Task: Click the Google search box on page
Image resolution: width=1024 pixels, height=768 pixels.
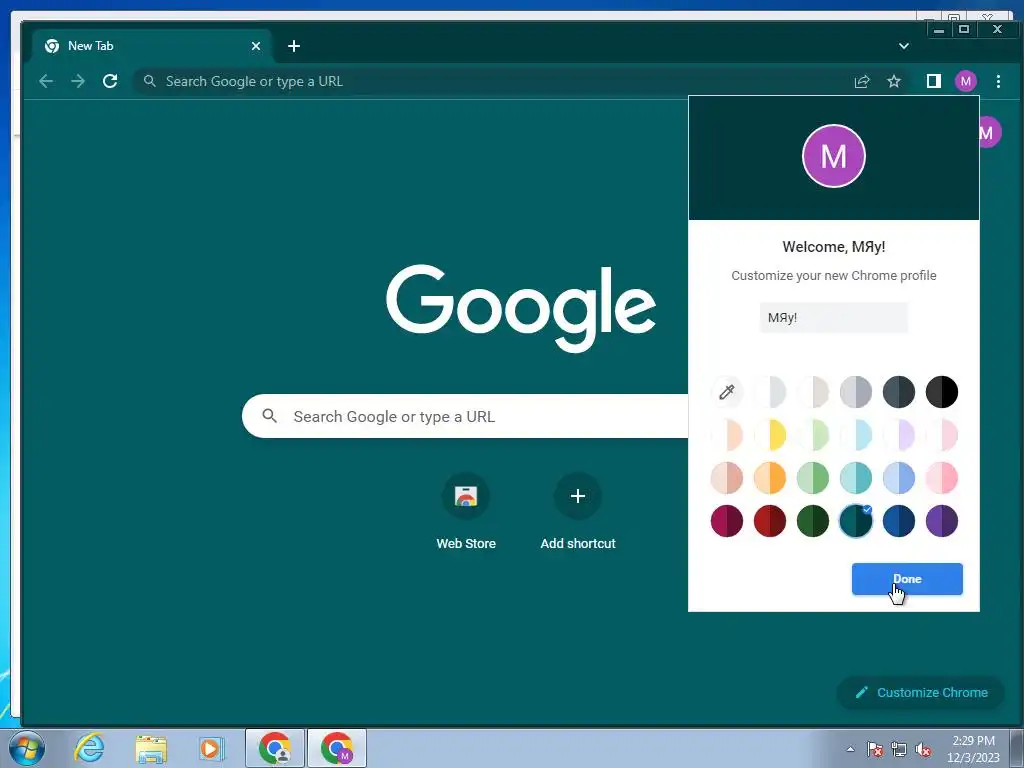Action: tap(465, 416)
